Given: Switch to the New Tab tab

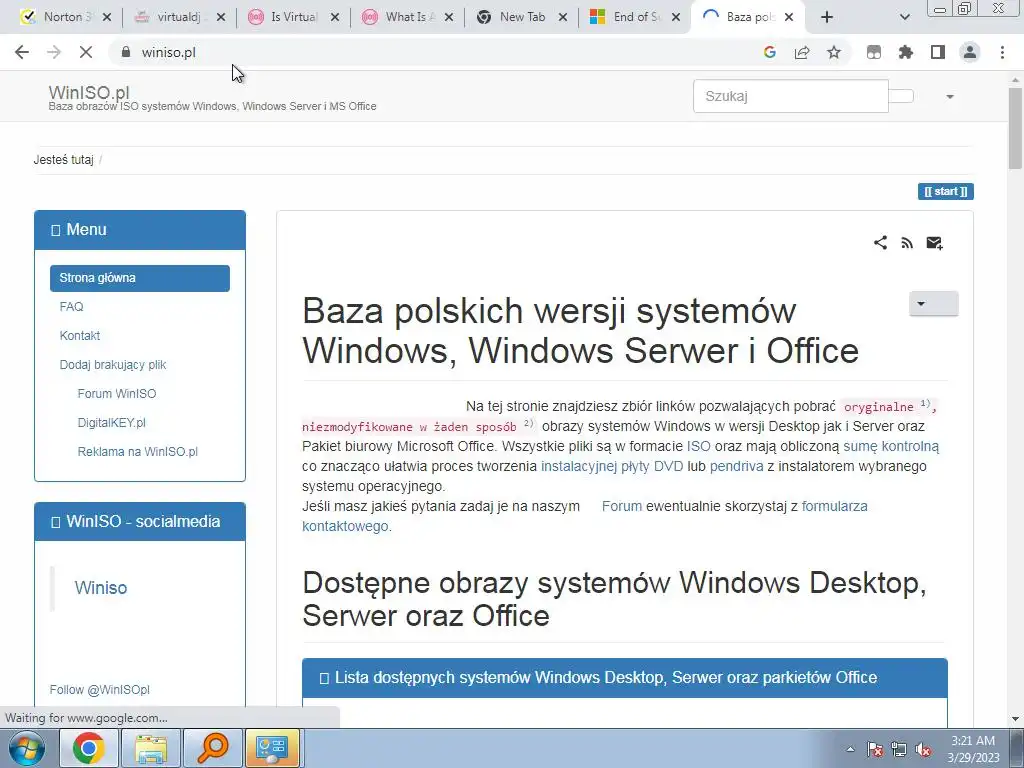Looking at the screenshot, I should (513, 17).
